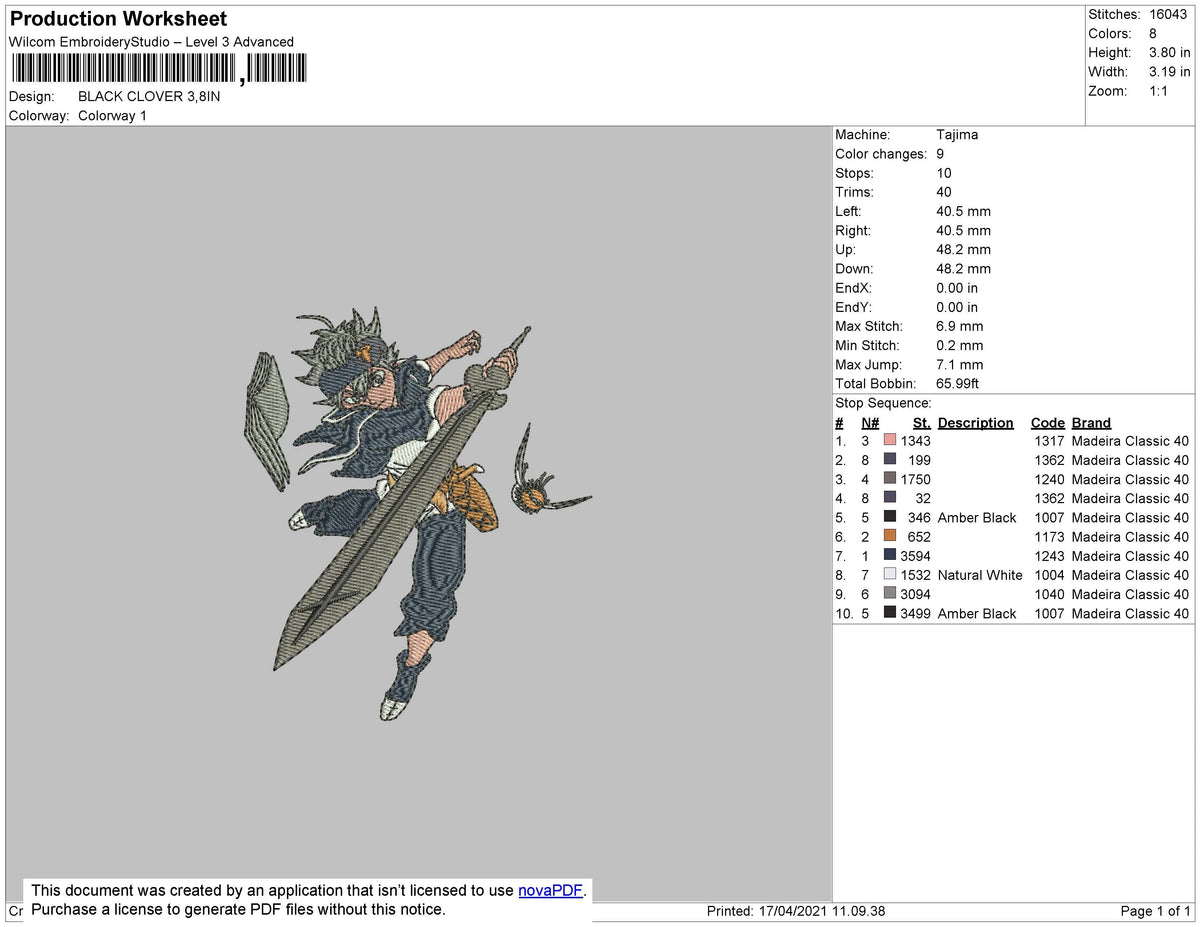Select the orange swatch in stop row 6
1200x927 pixels.
[x=890, y=537]
